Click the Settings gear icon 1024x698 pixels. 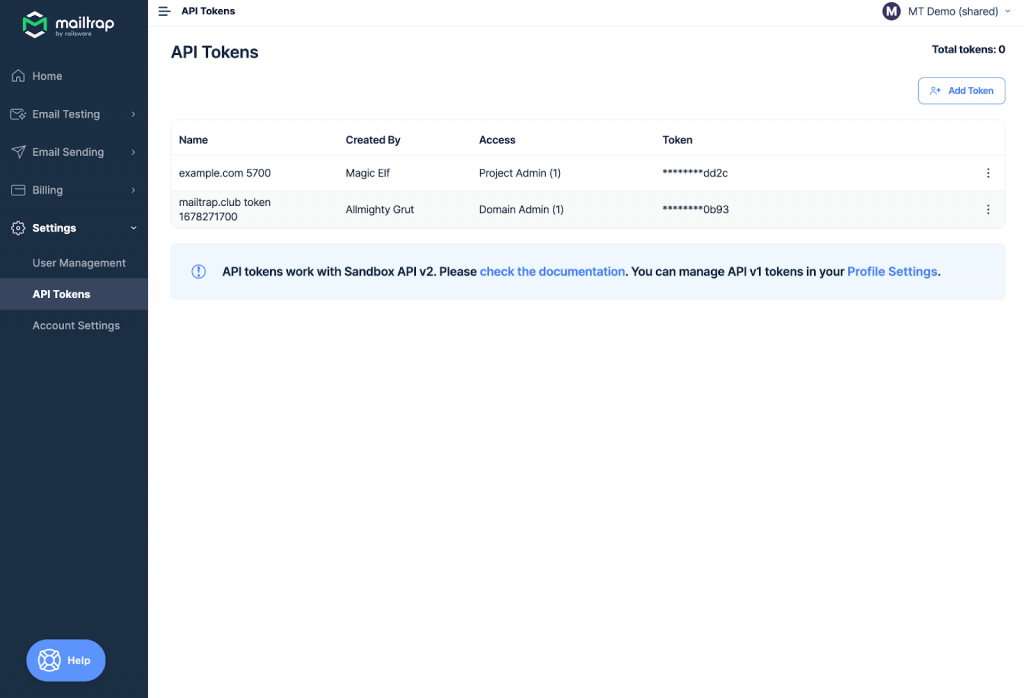[17, 228]
